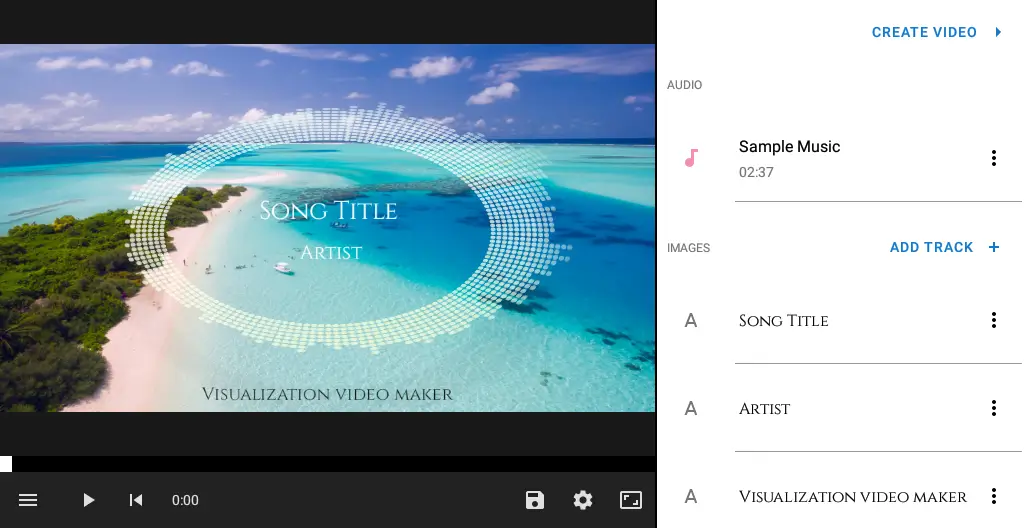
Task: Open the hamburger menu icon
Action: [x=28, y=500]
